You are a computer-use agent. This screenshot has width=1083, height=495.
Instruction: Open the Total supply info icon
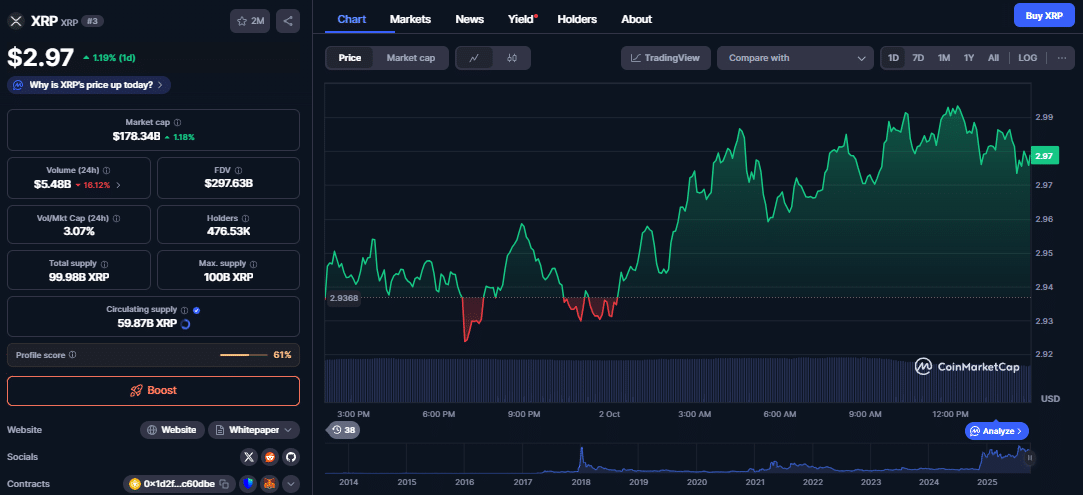[104, 264]
